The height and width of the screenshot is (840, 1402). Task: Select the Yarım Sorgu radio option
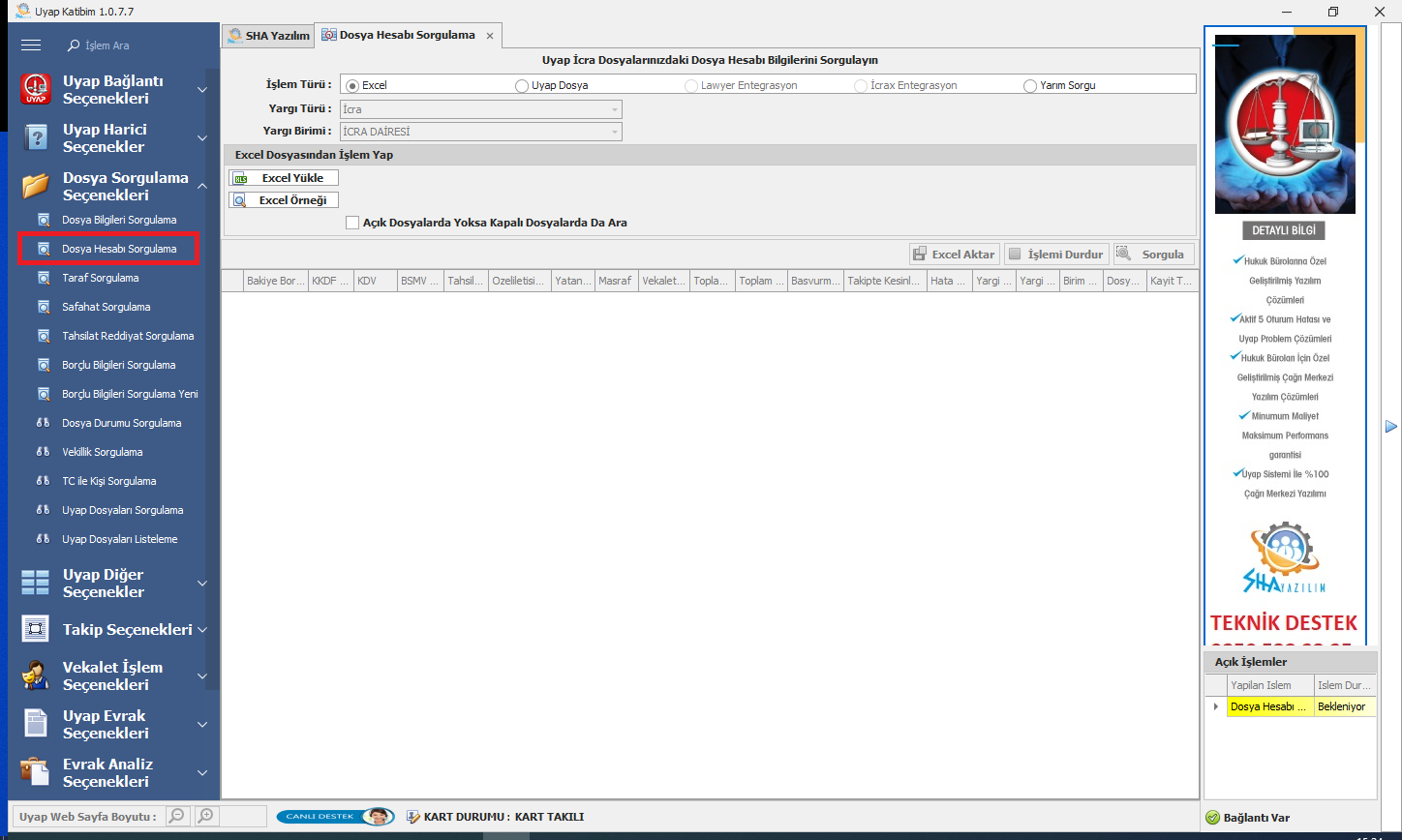point(1030,85)
